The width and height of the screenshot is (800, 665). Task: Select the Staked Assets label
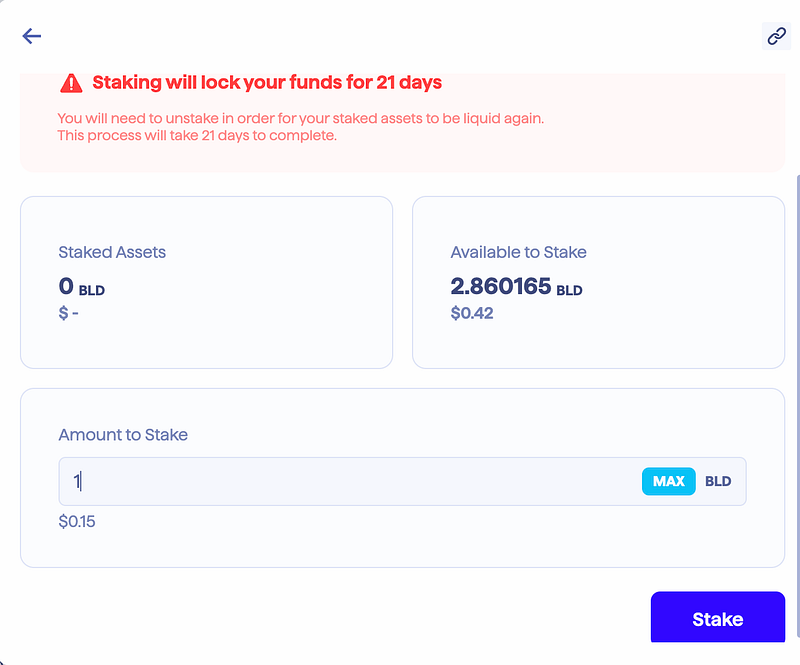tap(112, 252)
